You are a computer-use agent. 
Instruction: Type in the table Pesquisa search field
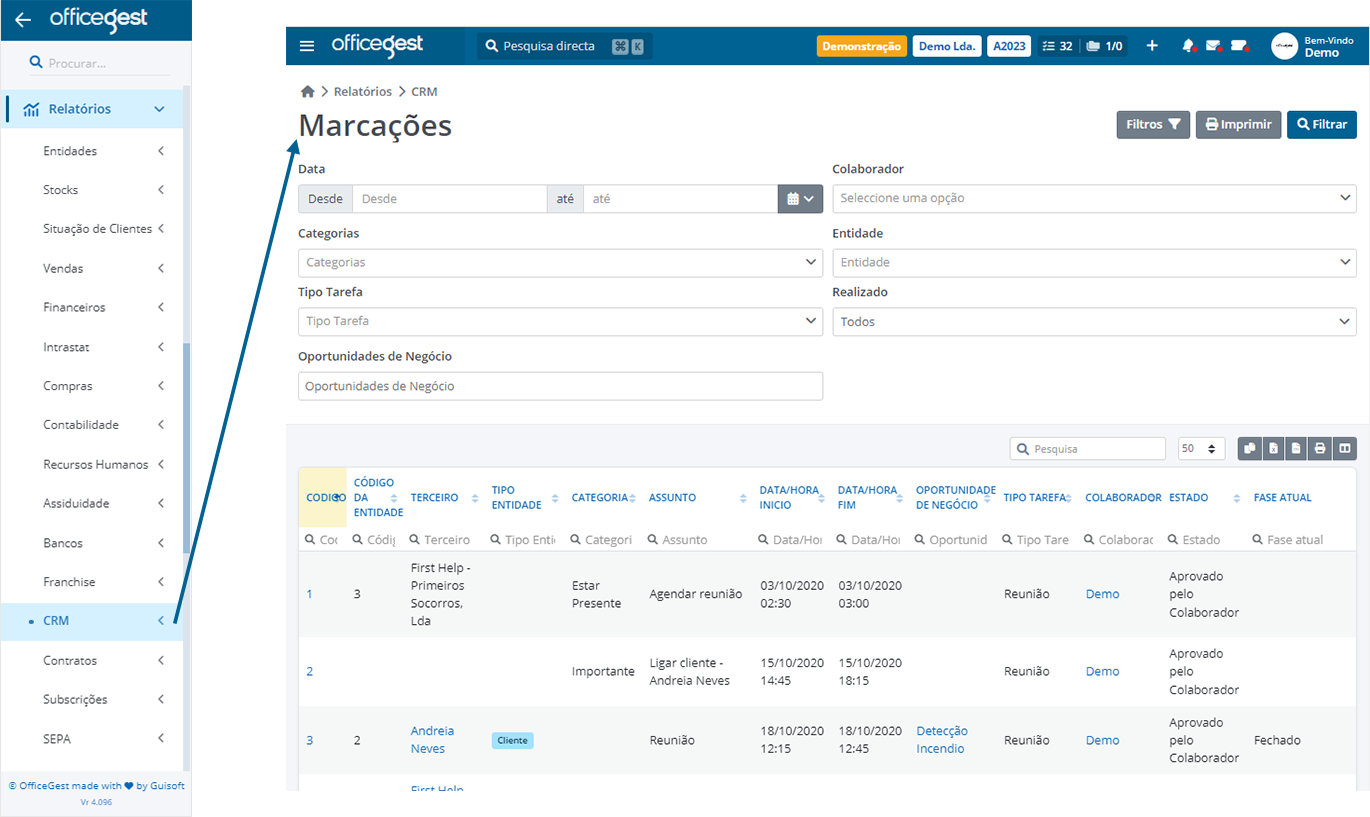(1087, 448)
